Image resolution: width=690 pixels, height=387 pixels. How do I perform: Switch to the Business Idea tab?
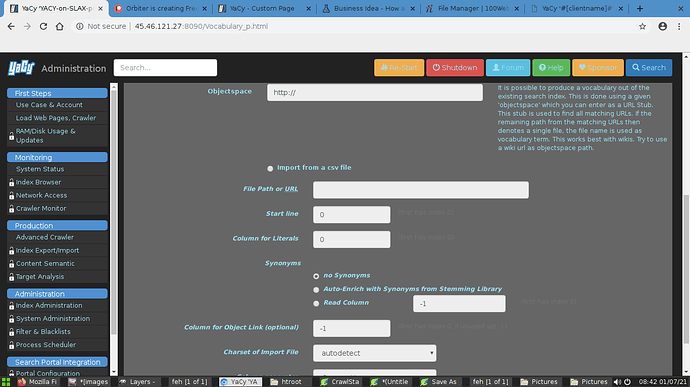(x=369, y=8)
